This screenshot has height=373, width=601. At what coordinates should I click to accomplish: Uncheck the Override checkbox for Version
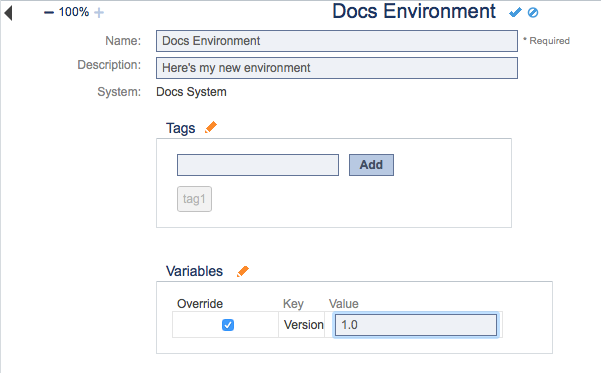click(x=228, y=325)
